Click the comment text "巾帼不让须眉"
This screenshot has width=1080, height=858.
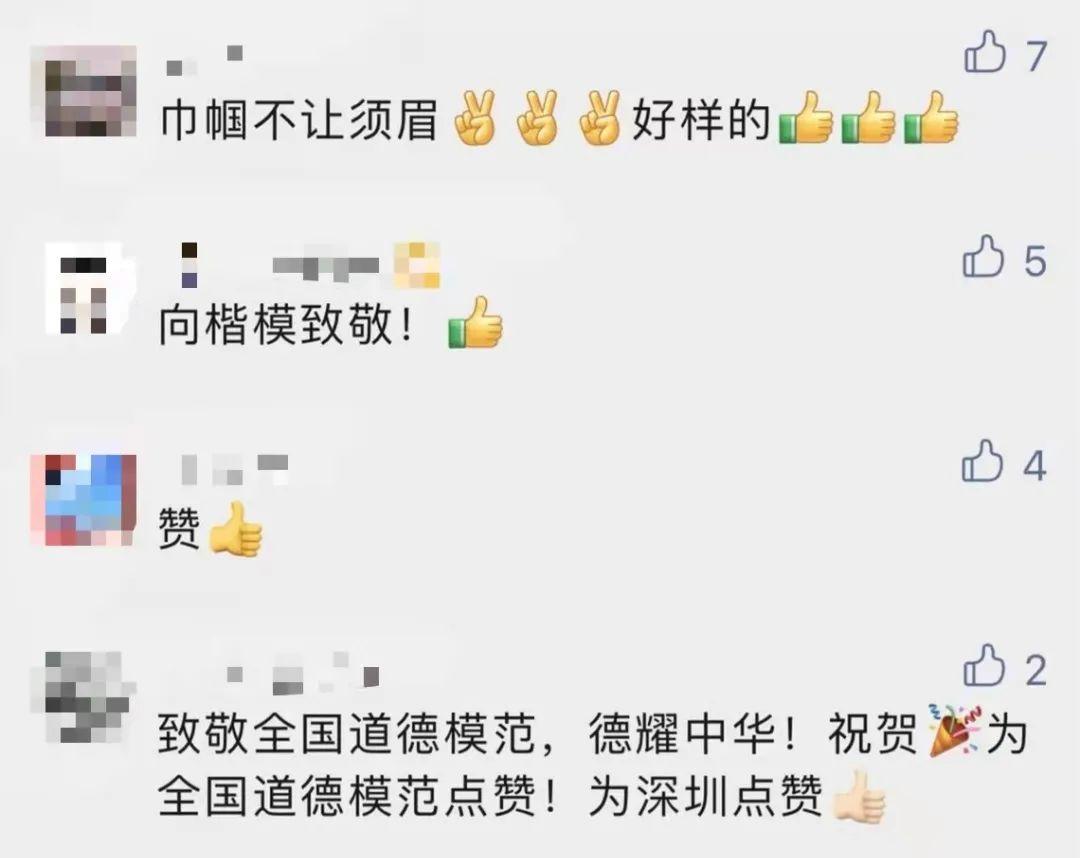tap(300, 121)
